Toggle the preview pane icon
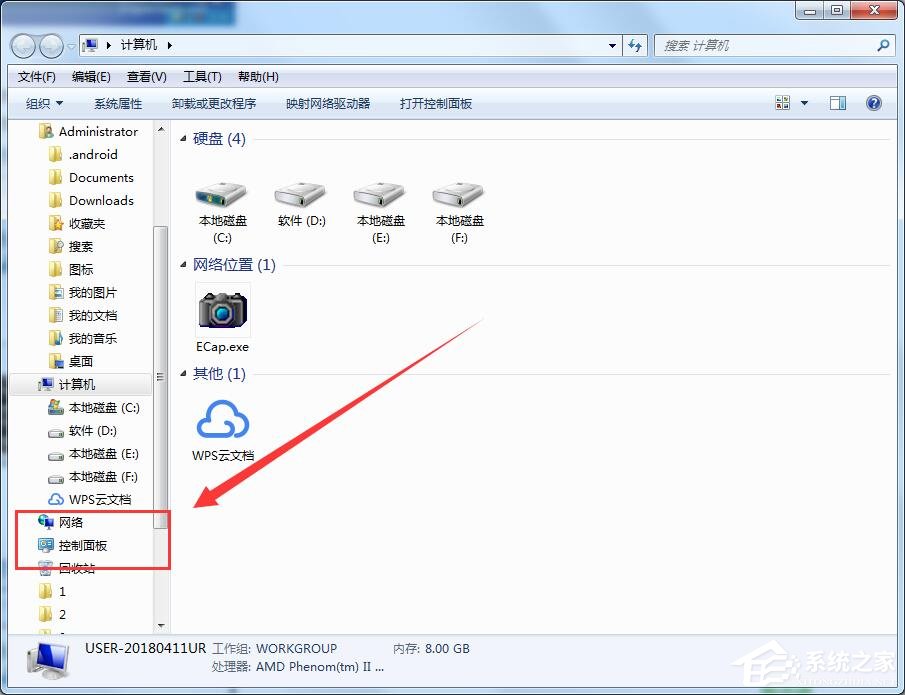Screen dimensions: 905x695 [838, 102]
